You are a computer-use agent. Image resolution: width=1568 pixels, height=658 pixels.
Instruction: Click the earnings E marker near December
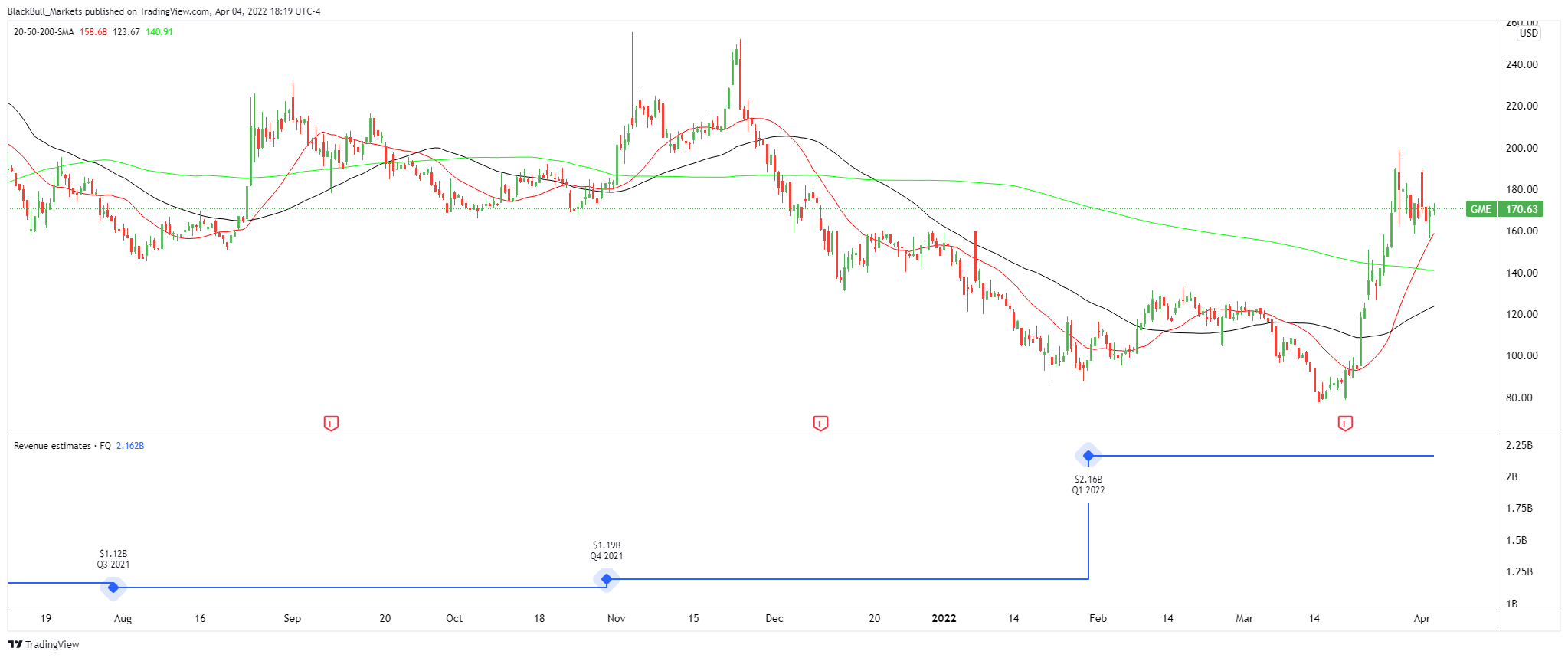[820, 423]
